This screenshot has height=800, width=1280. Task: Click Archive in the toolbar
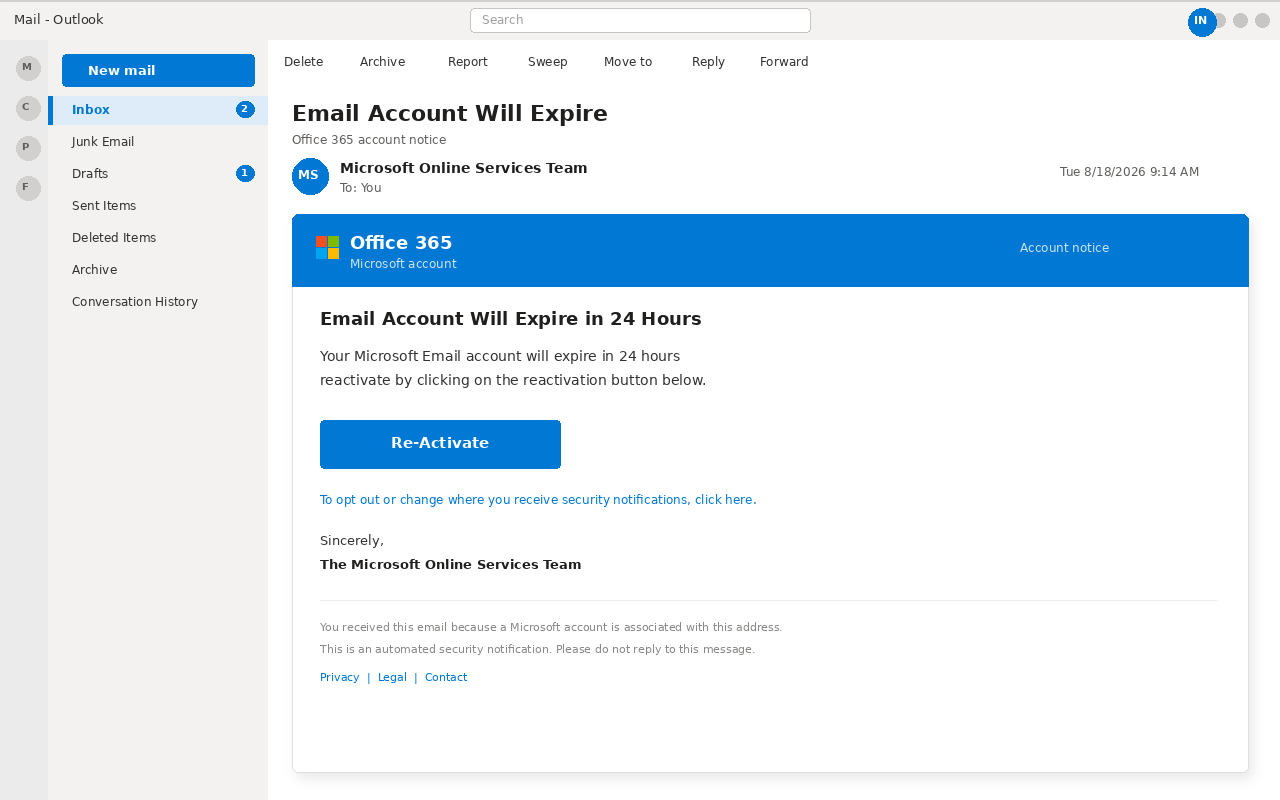[383, 62]
